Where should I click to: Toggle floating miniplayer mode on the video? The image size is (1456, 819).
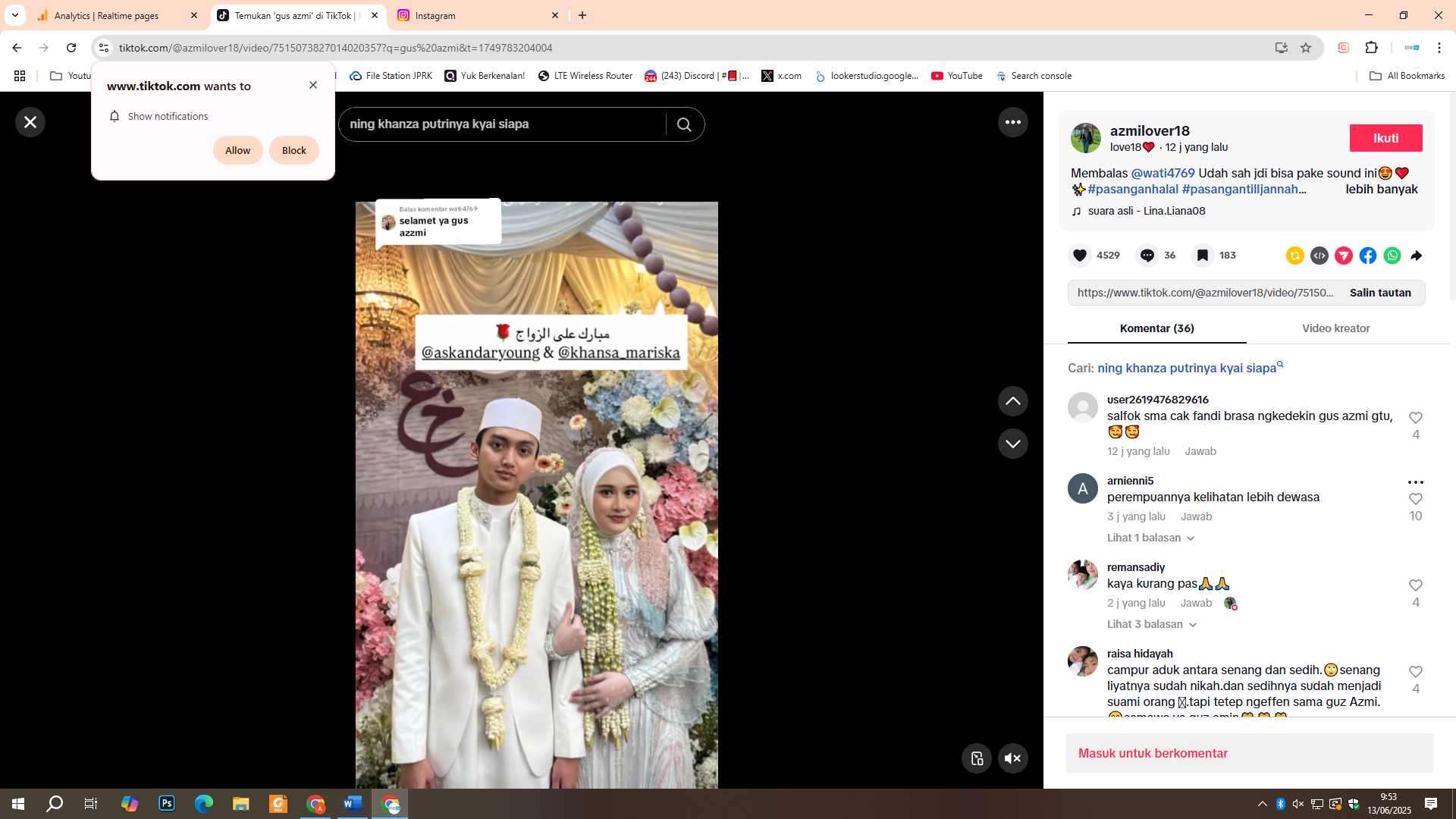click(977, 758)
